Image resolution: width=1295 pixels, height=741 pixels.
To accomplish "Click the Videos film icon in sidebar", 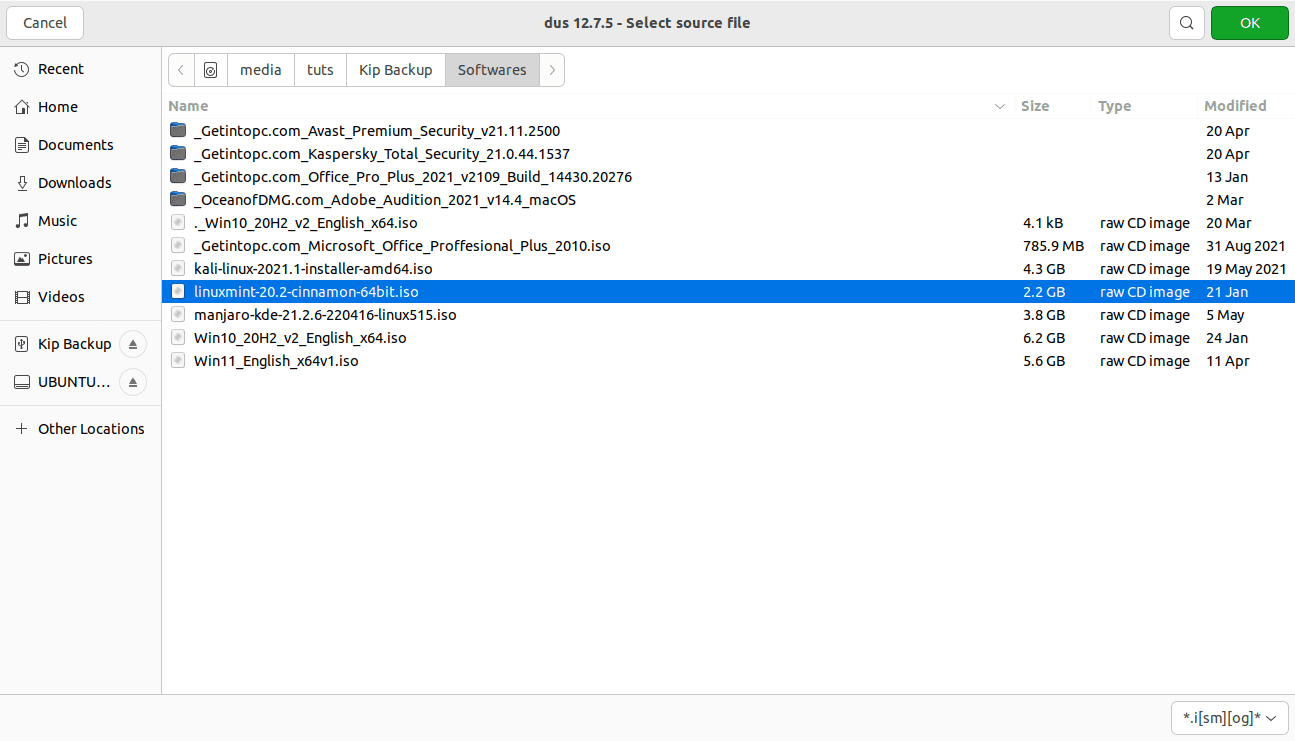I will pyautogui.click(x=21, y=297).
